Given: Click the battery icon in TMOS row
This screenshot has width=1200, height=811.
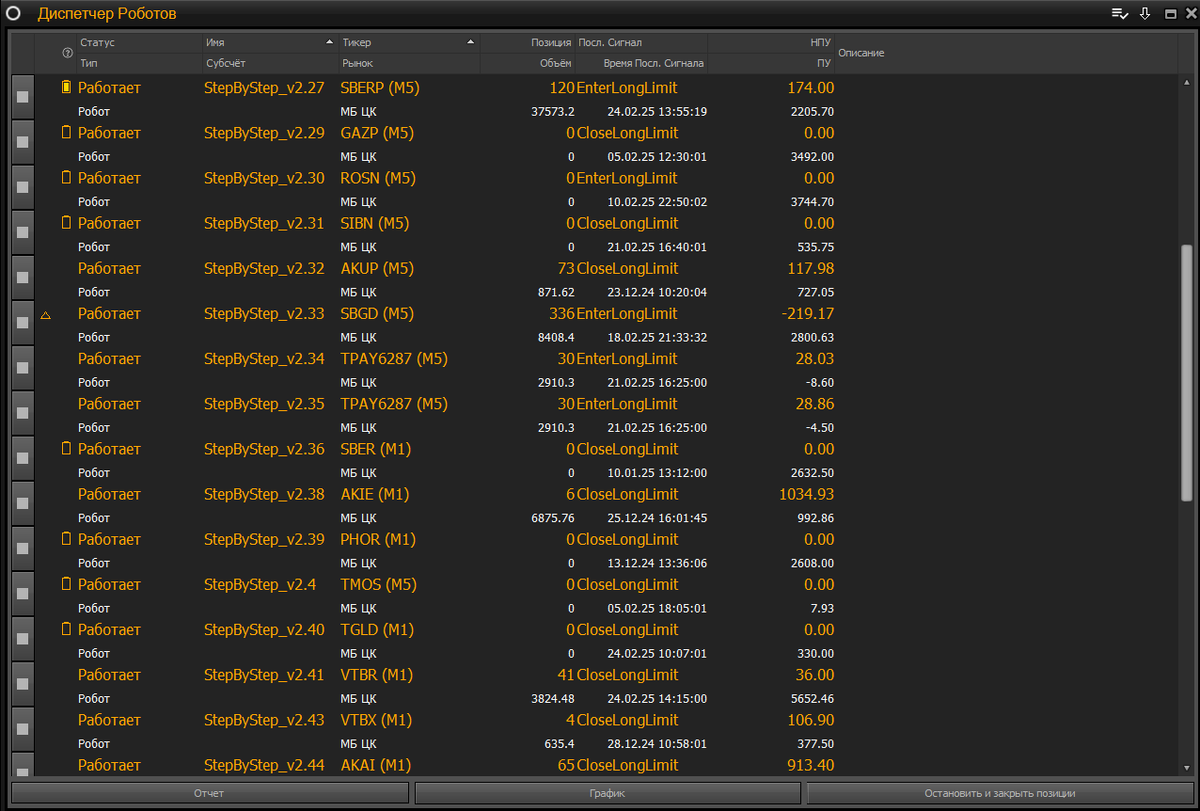Looking at the screenshot, I should click(67, 584).
